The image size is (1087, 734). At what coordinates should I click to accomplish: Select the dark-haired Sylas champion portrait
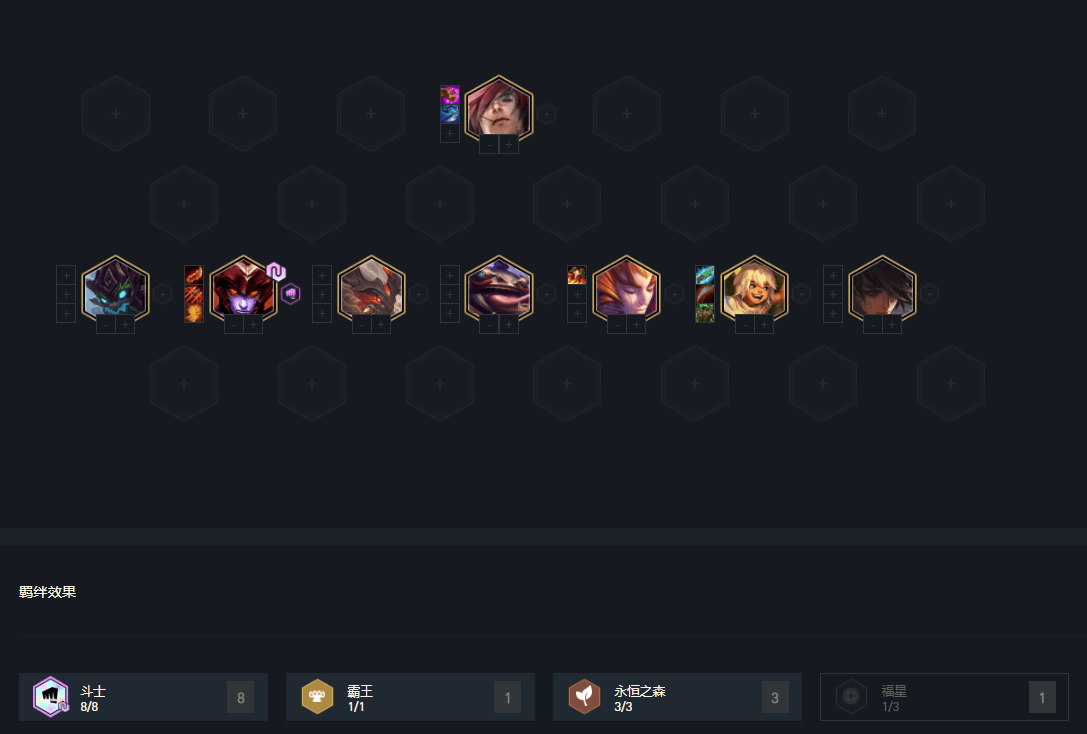[x=882, y=291]
